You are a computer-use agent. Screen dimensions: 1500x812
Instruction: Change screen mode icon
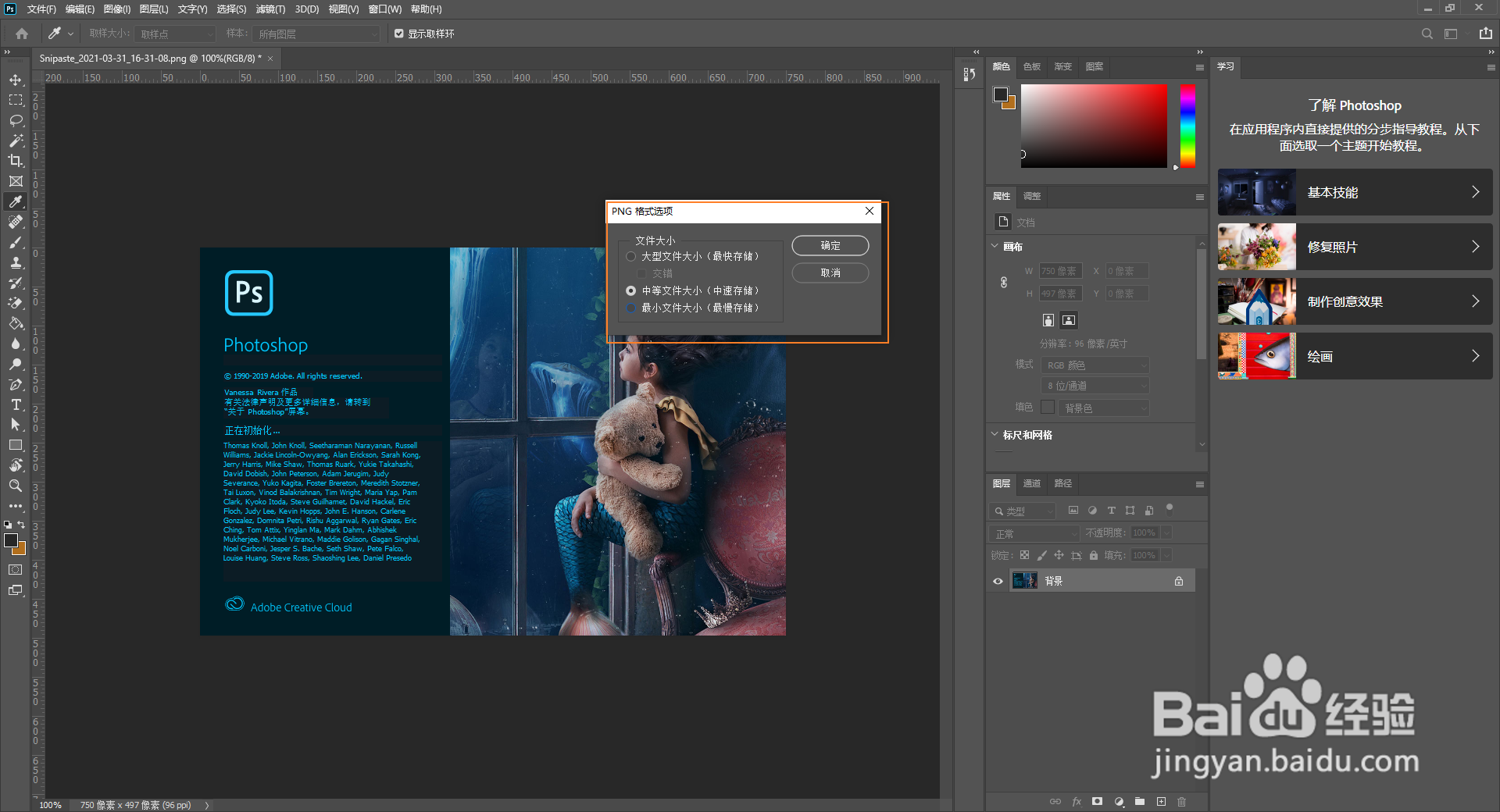[16, 590]
